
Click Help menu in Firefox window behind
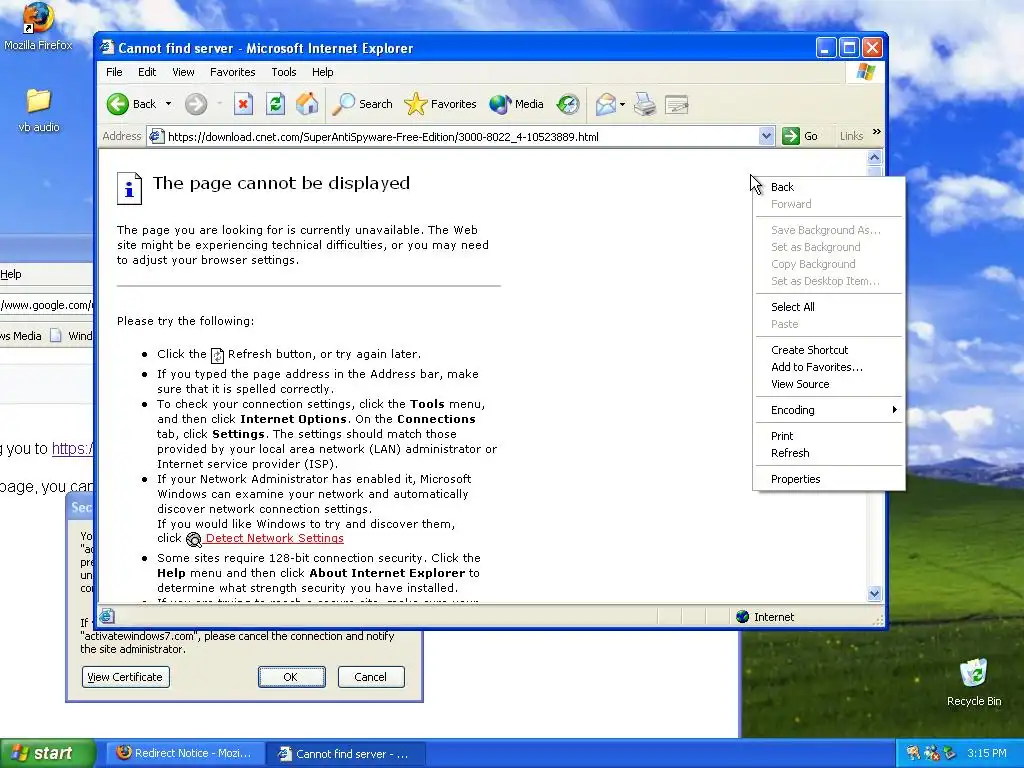coord(10,274)
